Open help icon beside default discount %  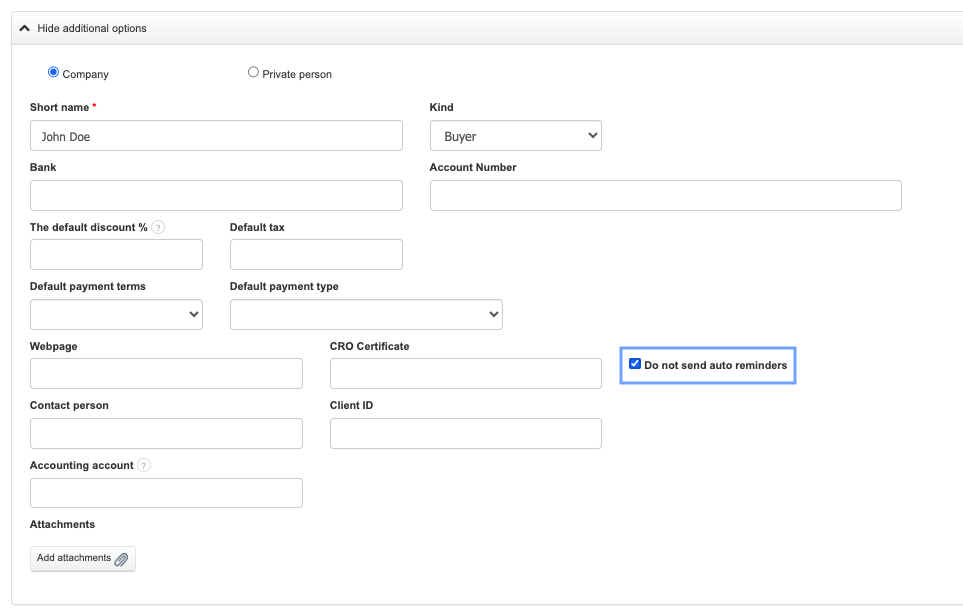(x=158, y=227)
